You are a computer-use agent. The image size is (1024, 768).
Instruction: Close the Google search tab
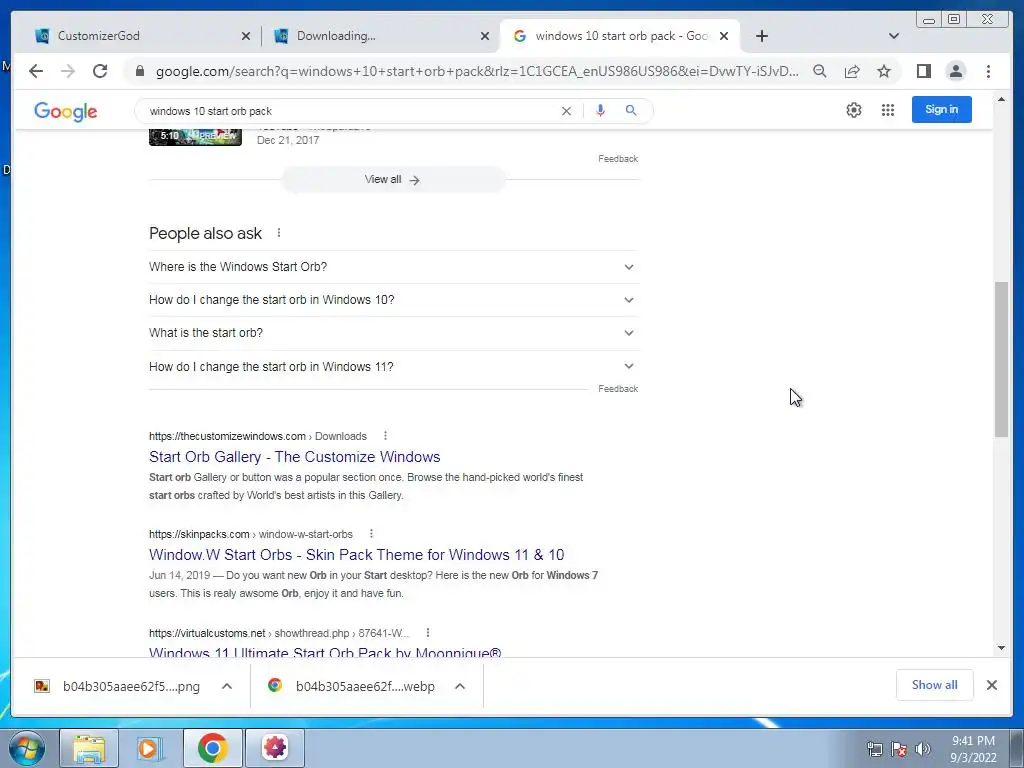pyautogui.click(x=724, y=36)
